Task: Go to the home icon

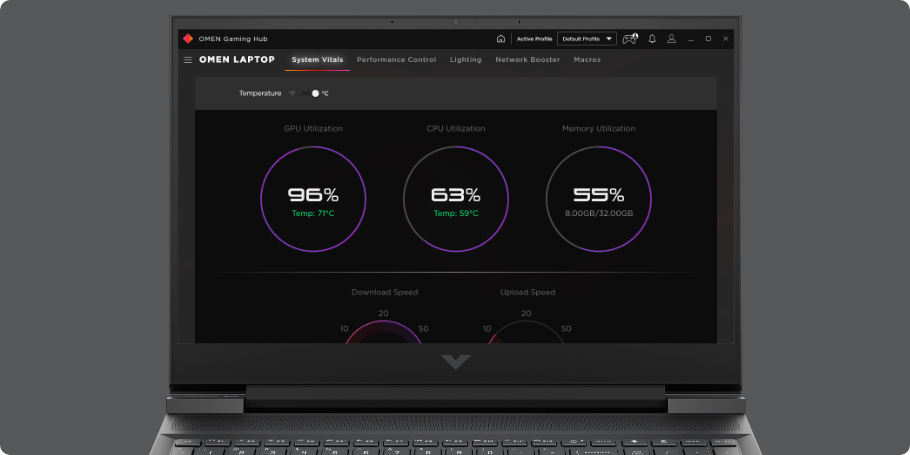Action: (x=501, y=39)
